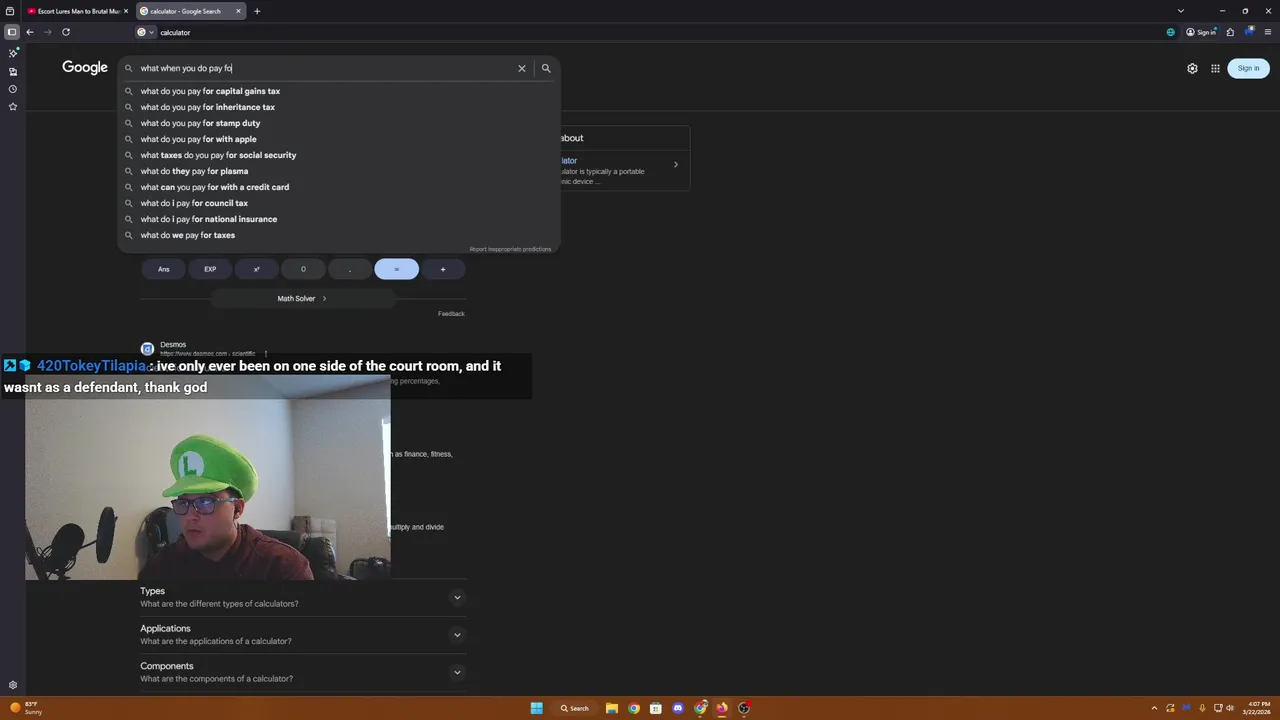Open File Explorer from the taskbar

[x=612, y=708]
